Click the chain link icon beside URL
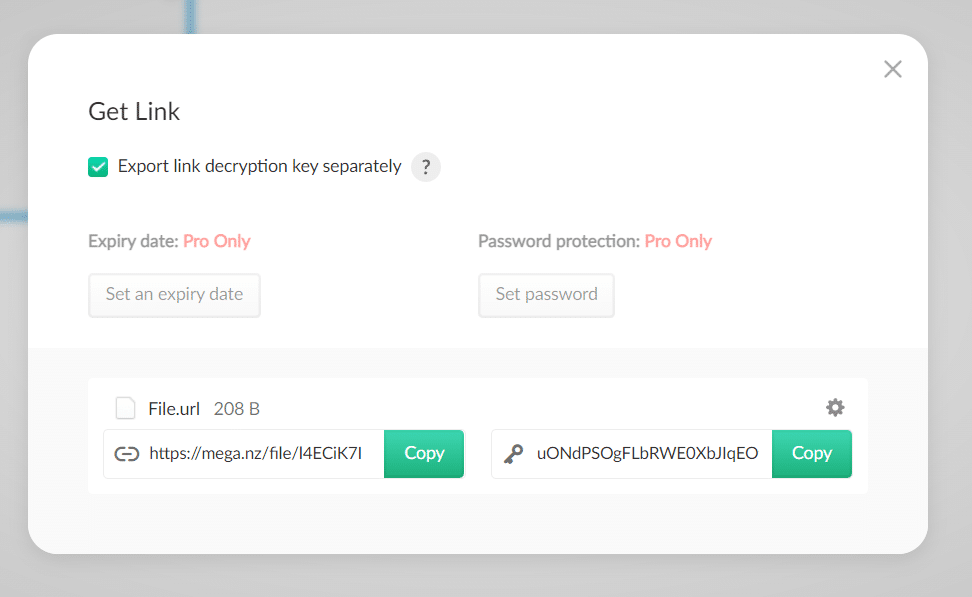Screen dimensions: 972x597 coord(126,454)
